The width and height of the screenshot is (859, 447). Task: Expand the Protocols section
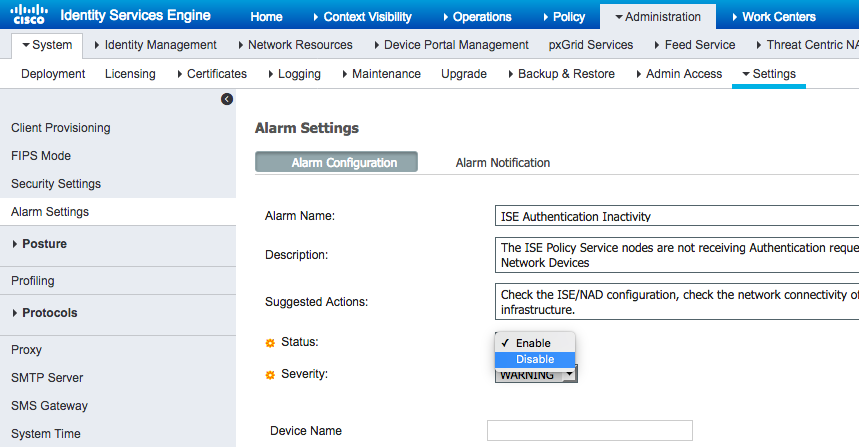(45, 313)
